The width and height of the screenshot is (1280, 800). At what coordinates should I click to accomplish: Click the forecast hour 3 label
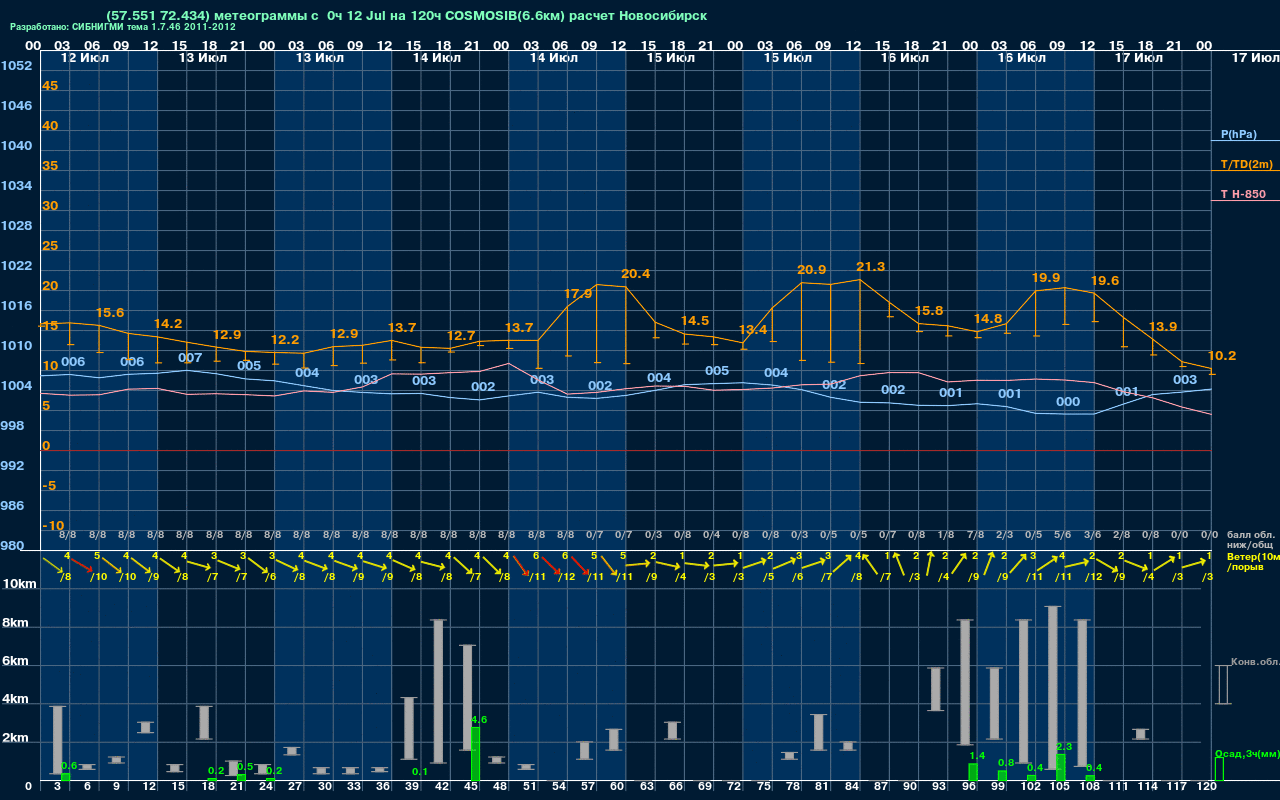tap(58, 788)
